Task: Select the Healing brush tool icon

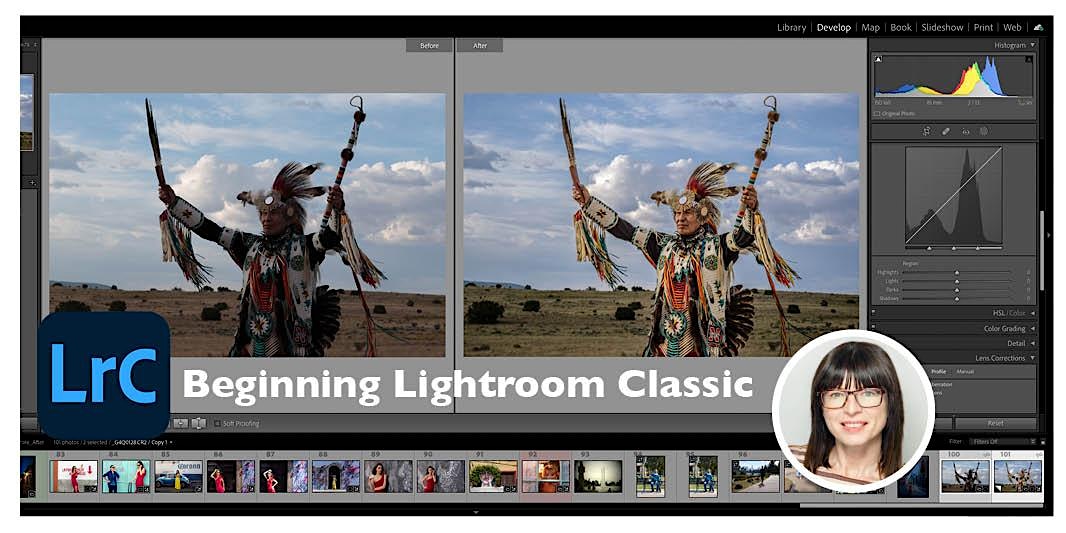Action: point(946,131)
